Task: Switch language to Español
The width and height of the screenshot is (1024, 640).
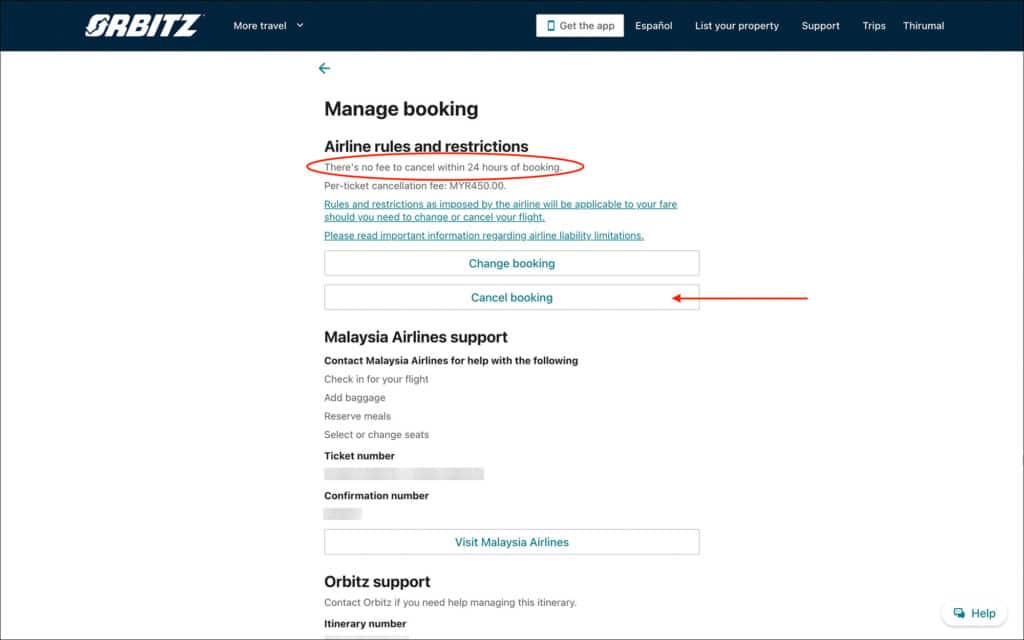Action: click(x=654, y=25)
